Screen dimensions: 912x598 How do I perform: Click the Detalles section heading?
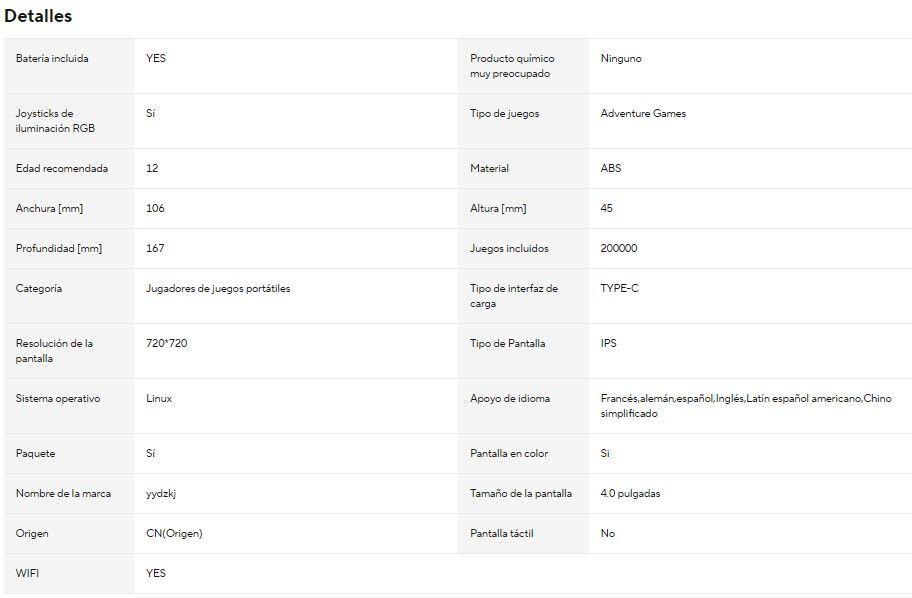[x=38, y=16]
